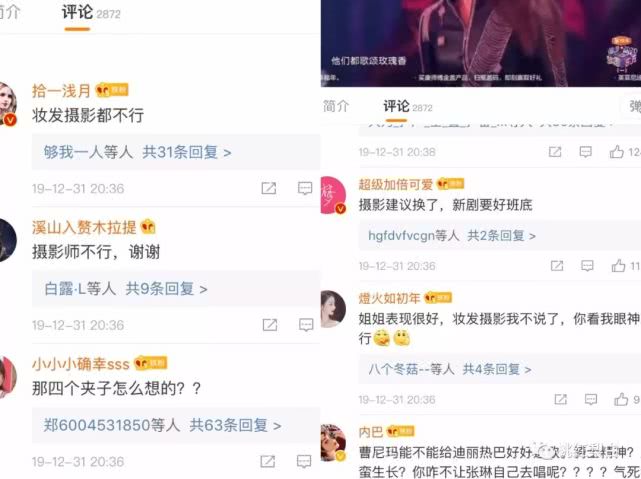Screen dimensions: 641x479
Task: Expand 共9条回复 reply thread
Action: pyautogui.click(x=166, y=289)
